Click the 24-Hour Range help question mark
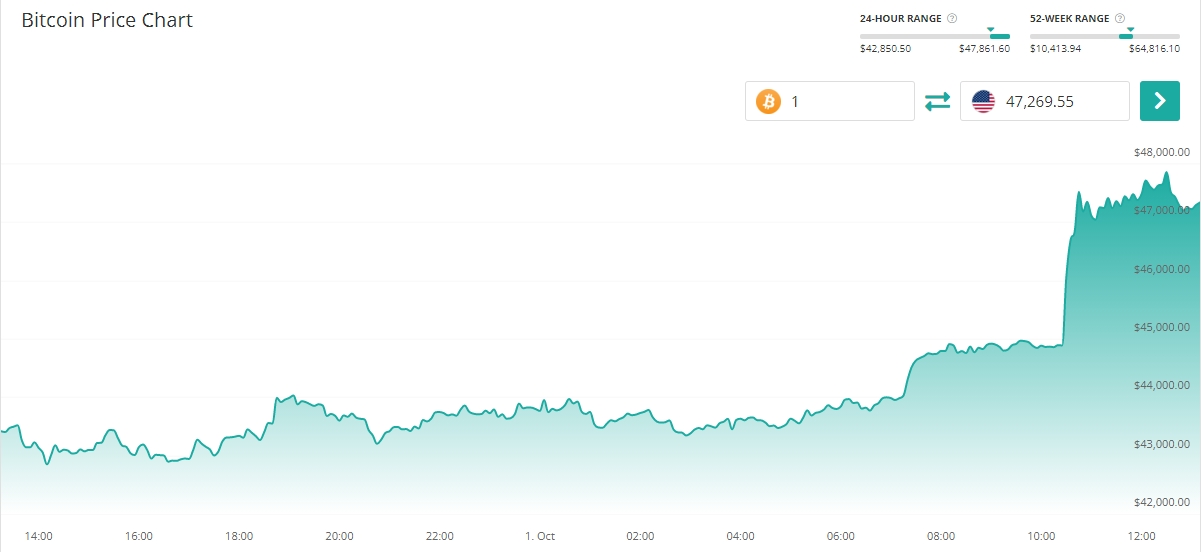This screenshot has width=1201, height=552. pos(952,18)
